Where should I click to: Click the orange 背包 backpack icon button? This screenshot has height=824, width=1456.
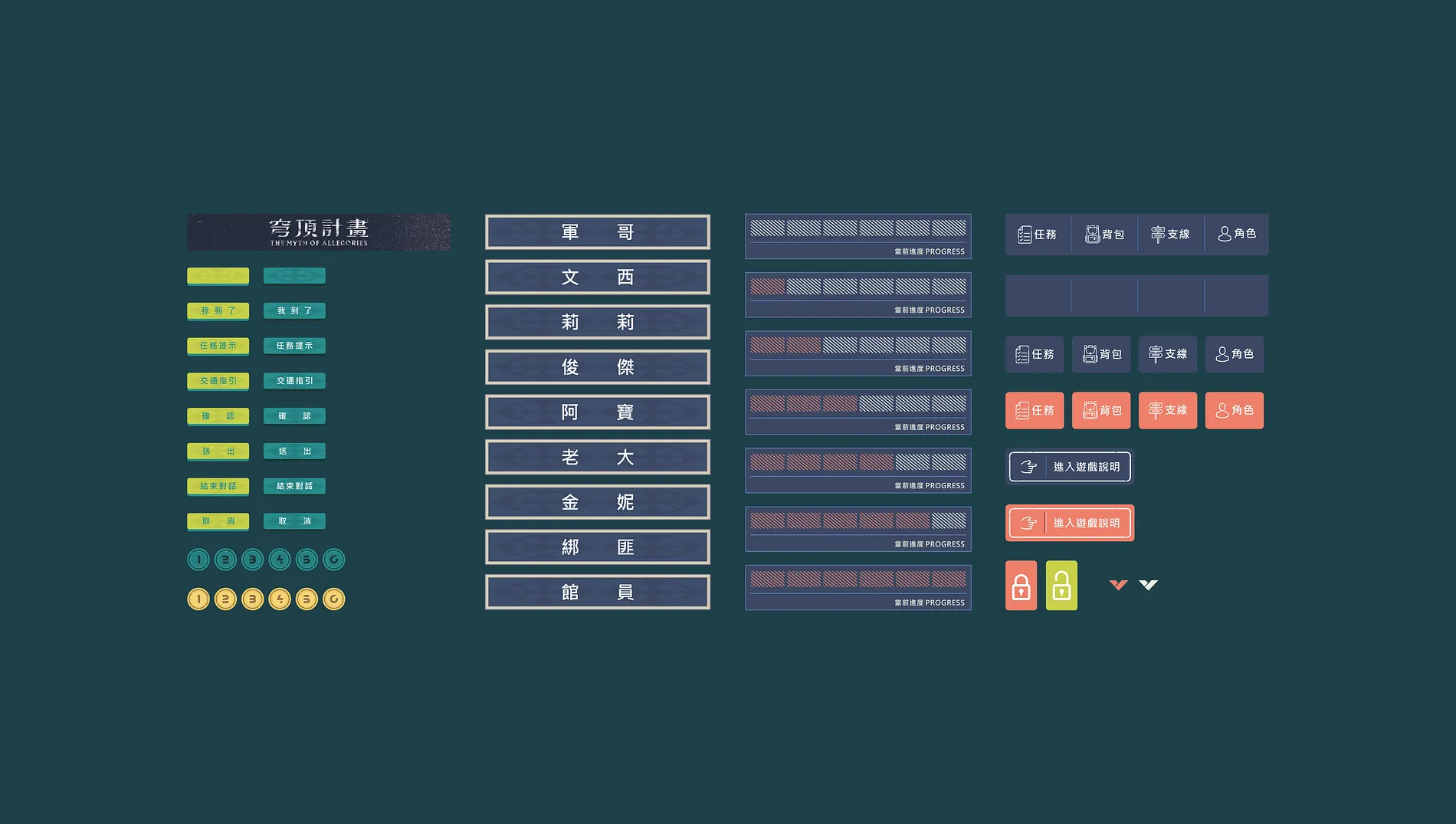(x=1101, y=410)
